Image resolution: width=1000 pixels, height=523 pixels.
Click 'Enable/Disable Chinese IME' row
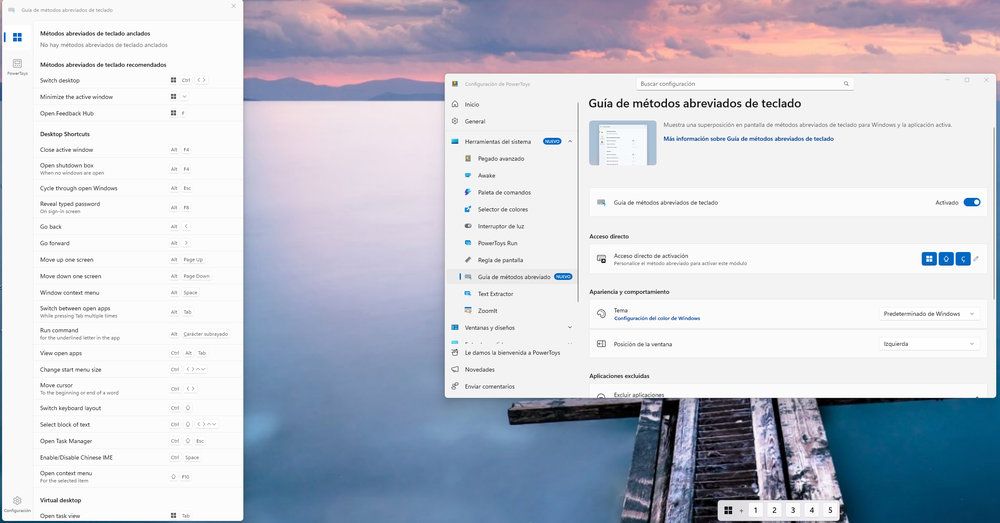137,457
